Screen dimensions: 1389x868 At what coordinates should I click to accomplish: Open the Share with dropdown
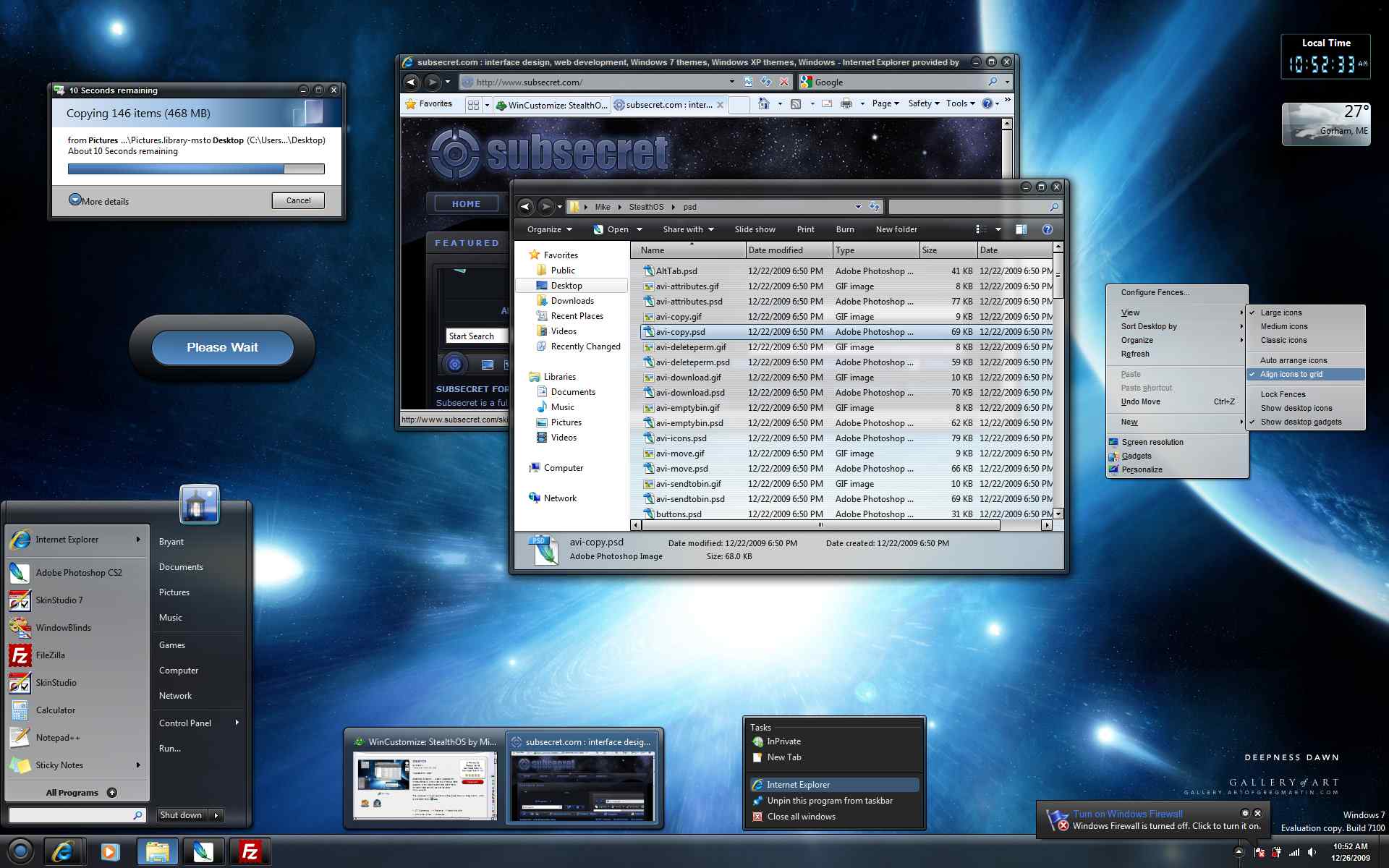coord(688,229)
